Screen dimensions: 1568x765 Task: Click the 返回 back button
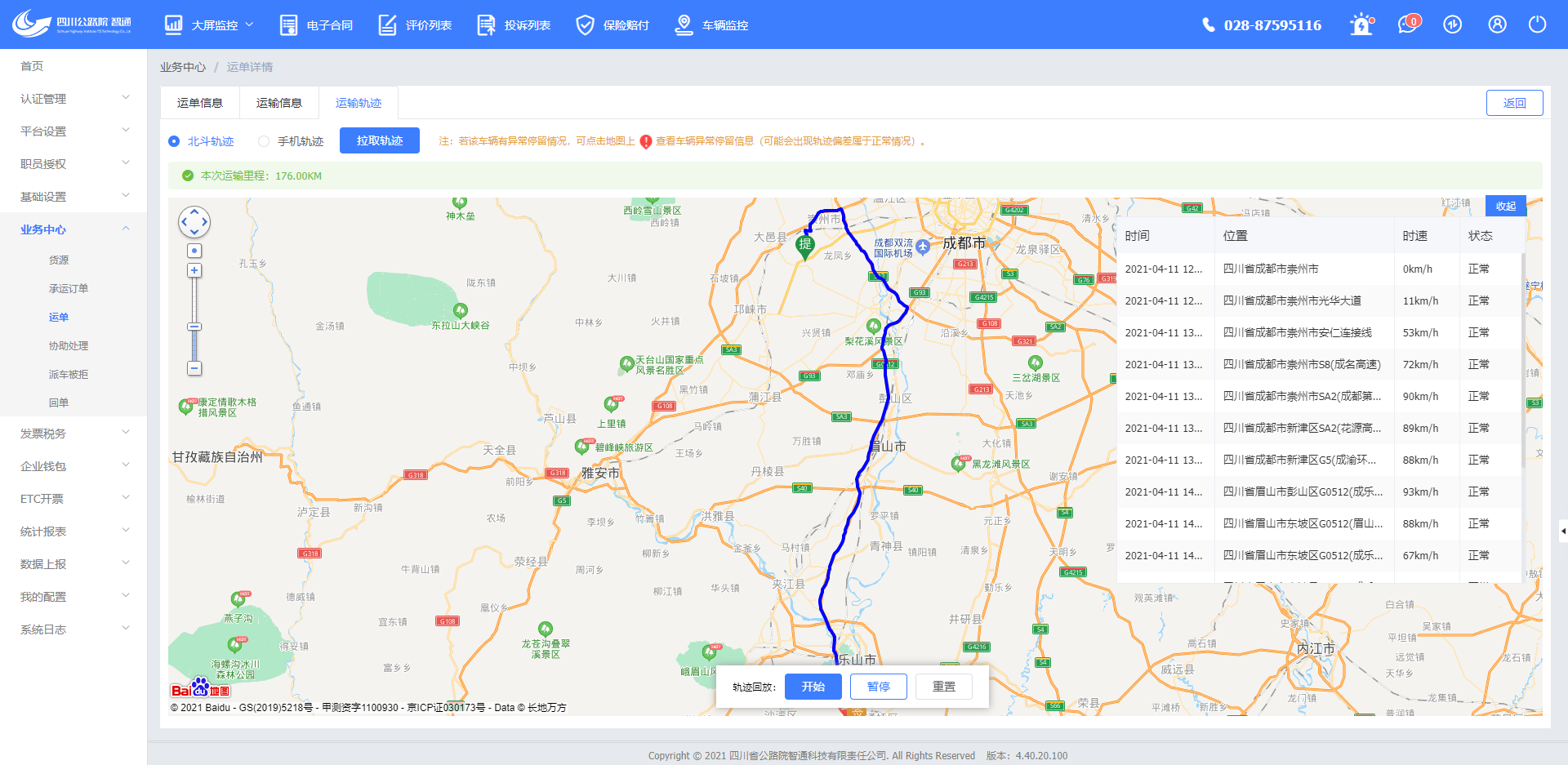click(1514, 103)
